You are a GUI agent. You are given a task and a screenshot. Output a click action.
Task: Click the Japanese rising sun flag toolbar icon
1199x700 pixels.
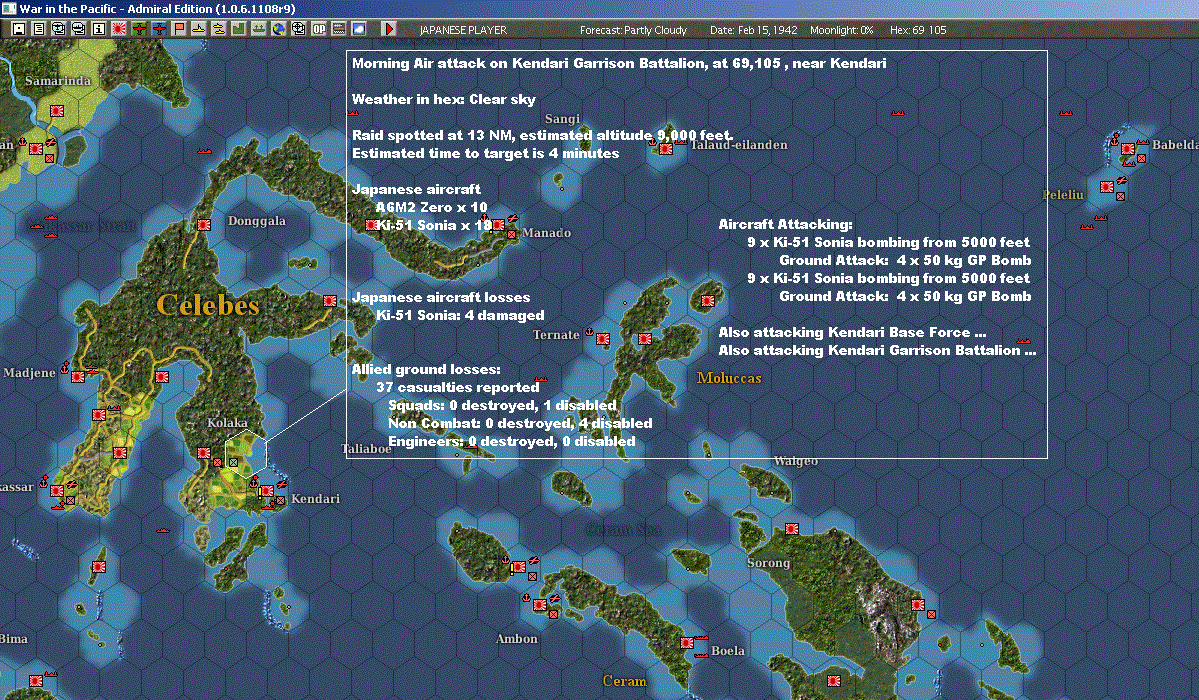119,29
